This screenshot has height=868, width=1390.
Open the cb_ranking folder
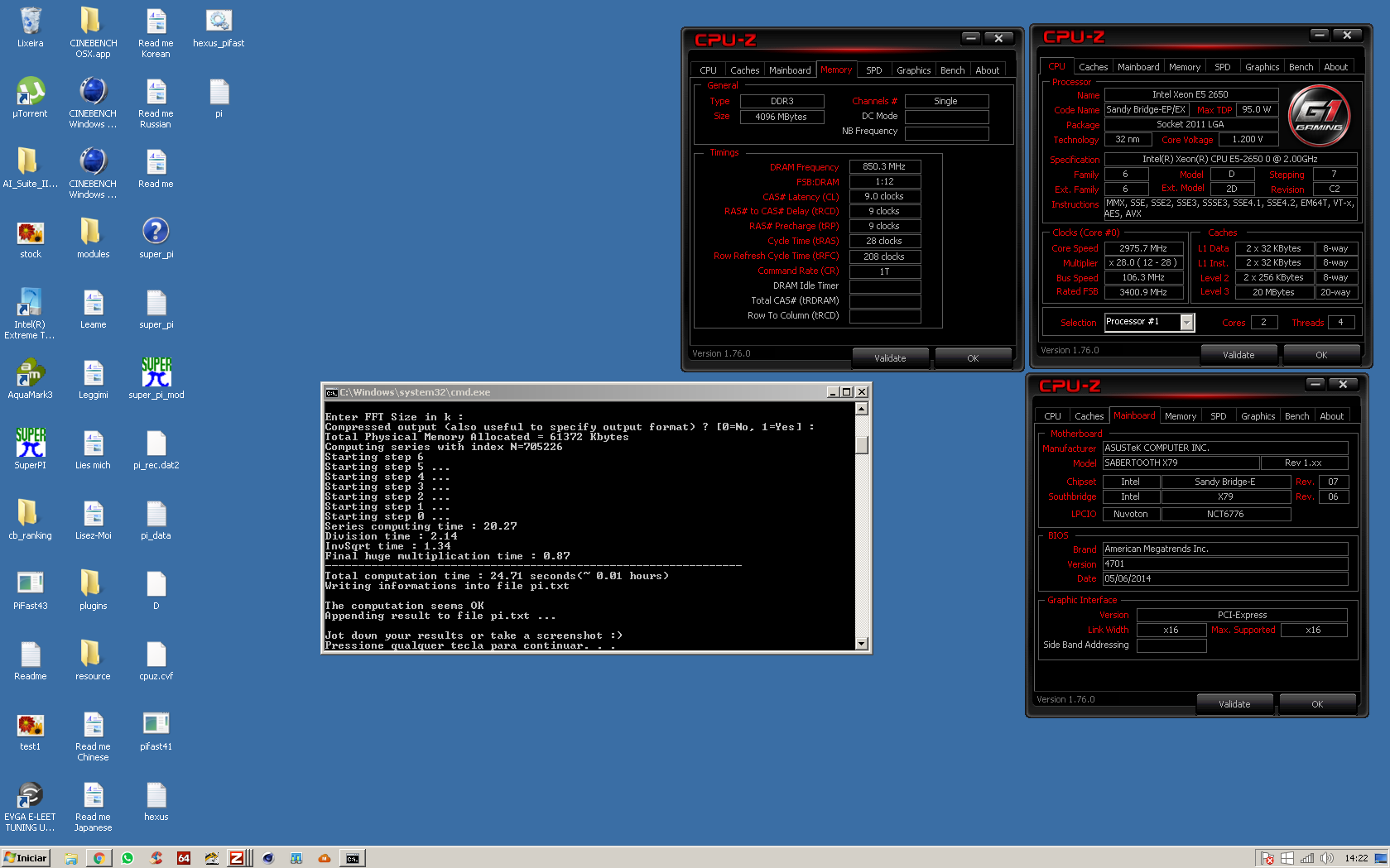click(x=31, y=519)
